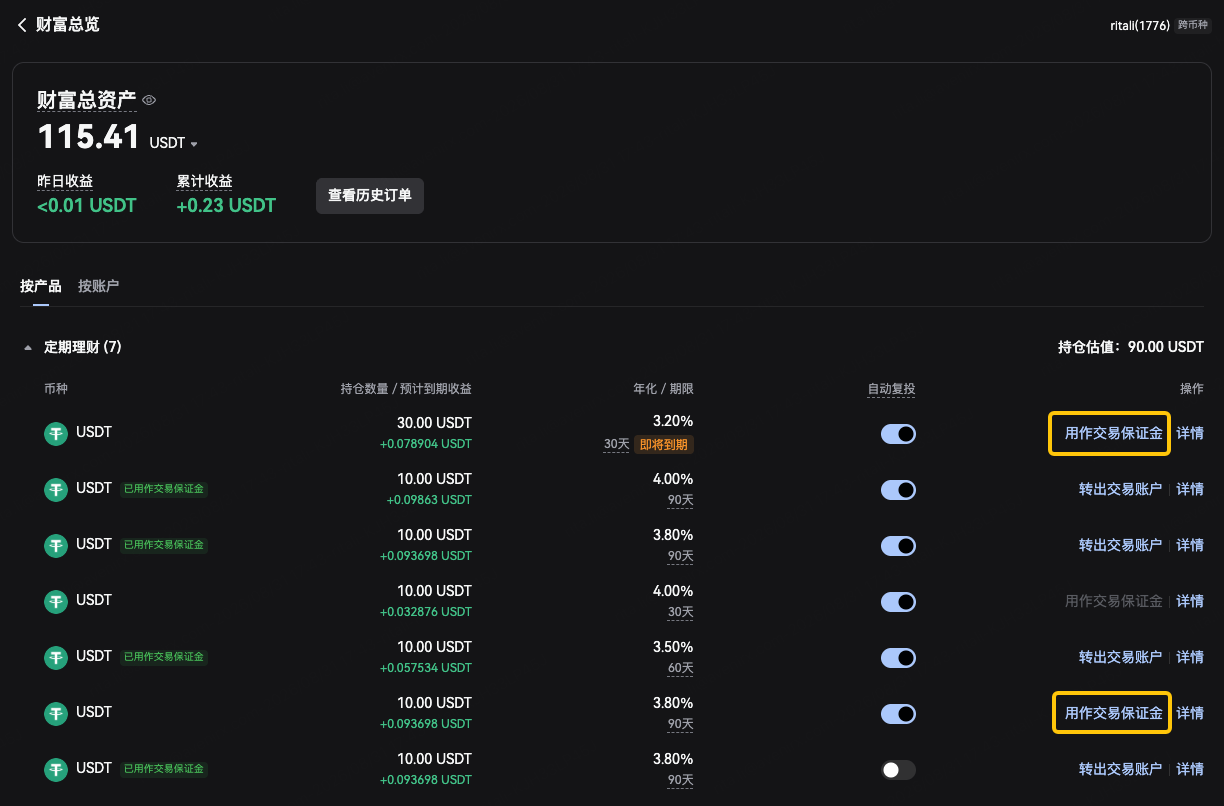Select 用作交易保证金 in the 3.80% row
Screen dimensions: 1224x806
(1113, 713)
